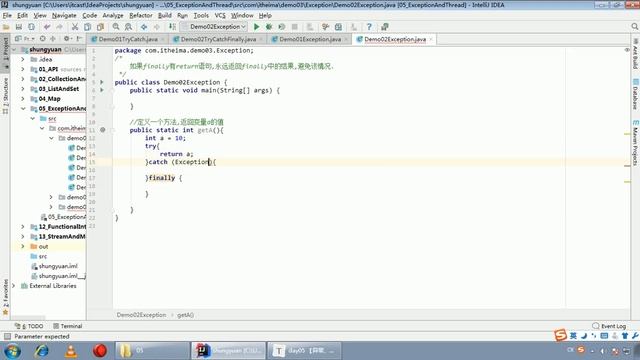Expand the 04_Map module
Image resolution: width=640 pixels, height=360 pixels.
pos(23,99)
